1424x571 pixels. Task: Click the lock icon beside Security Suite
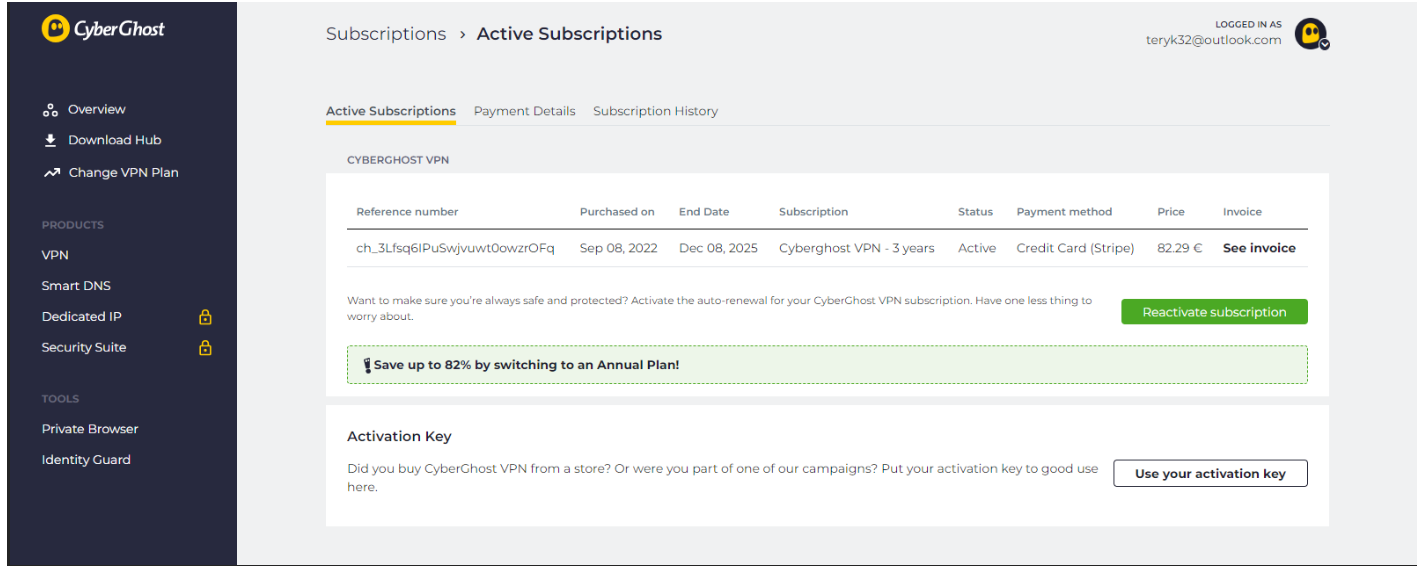(205, 348)
